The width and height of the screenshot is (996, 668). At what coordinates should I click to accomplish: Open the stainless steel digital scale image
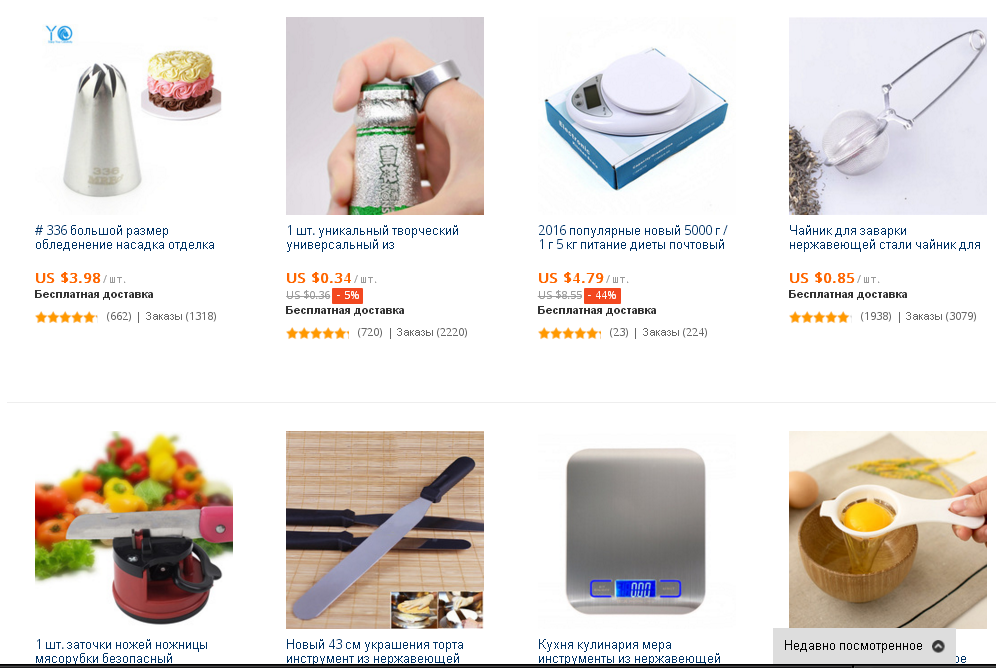pyautogui.click(x=636, y=530)
